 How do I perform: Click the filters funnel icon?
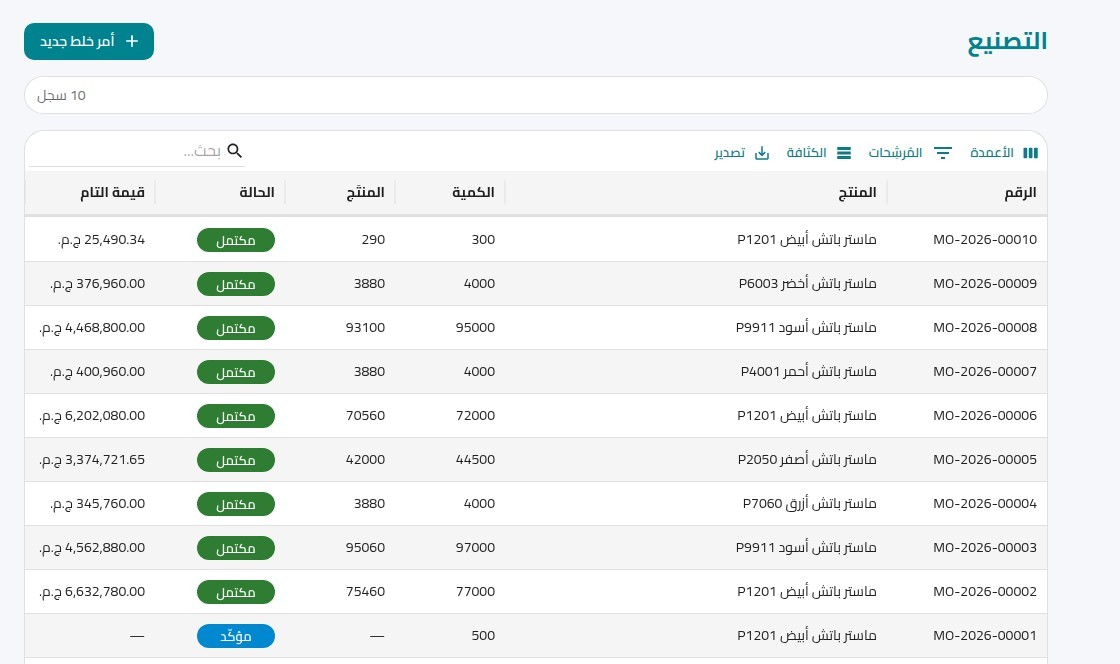coord(943,153)
